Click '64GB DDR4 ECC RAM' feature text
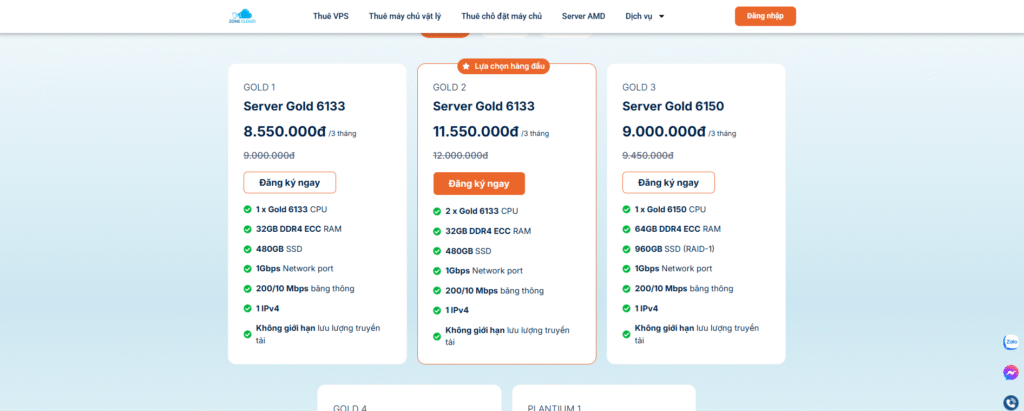 [x=678, y=229]
